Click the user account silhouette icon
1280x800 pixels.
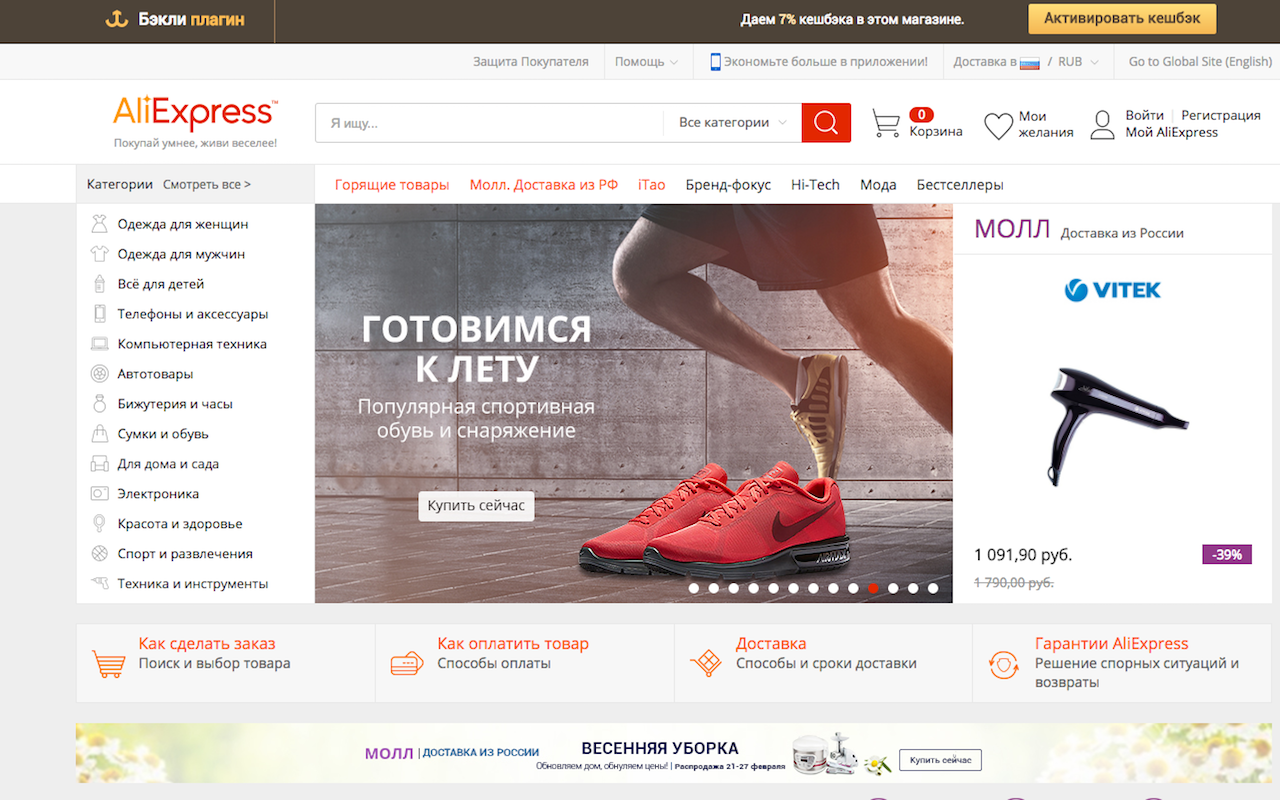(x=1102, y=124)
